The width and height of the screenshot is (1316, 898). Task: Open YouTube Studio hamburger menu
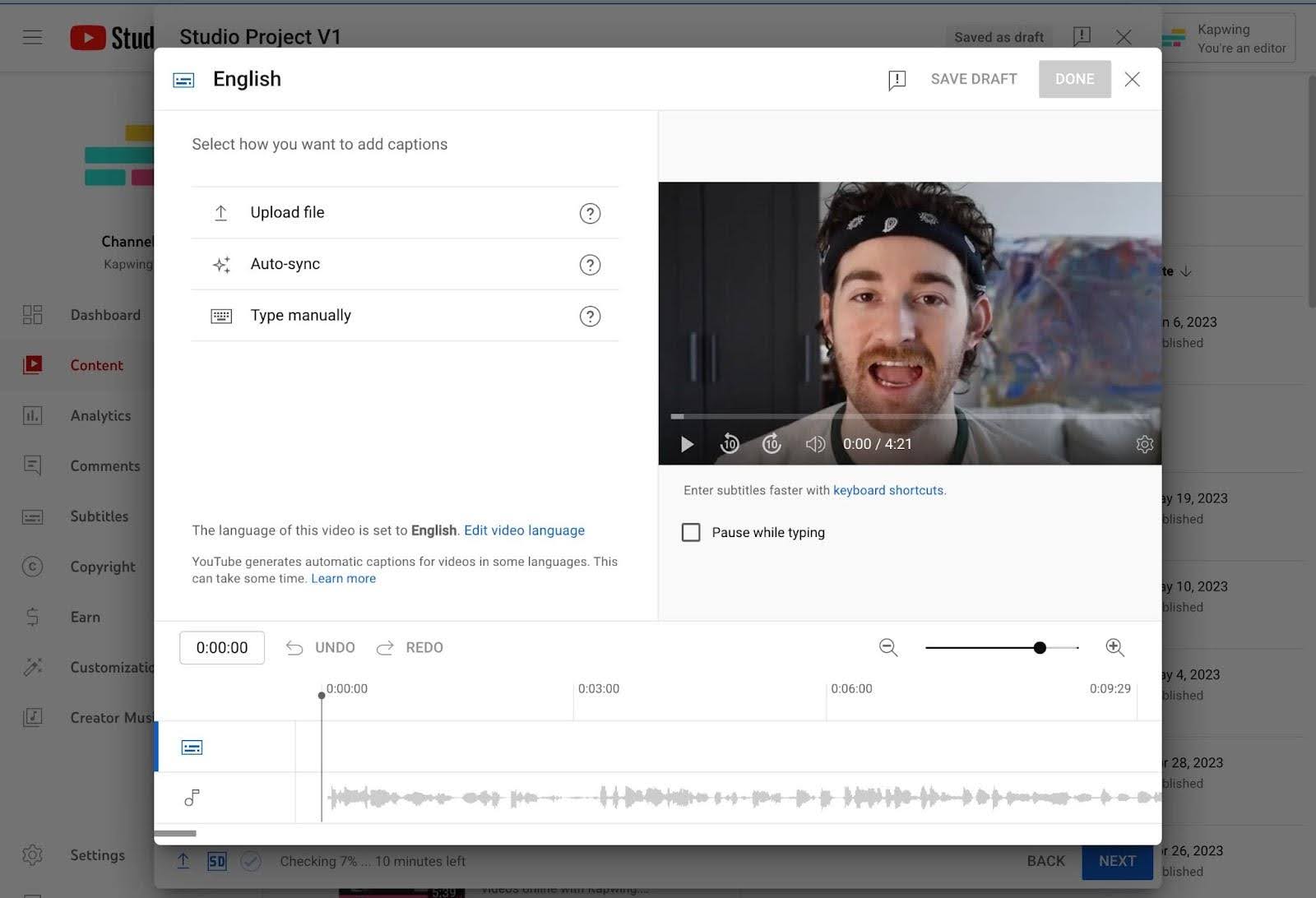point(32,37)
